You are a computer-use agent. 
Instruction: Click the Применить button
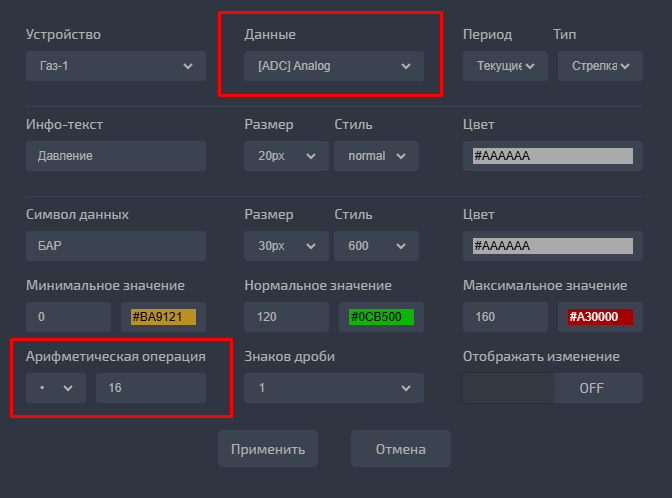pos(268,449)
